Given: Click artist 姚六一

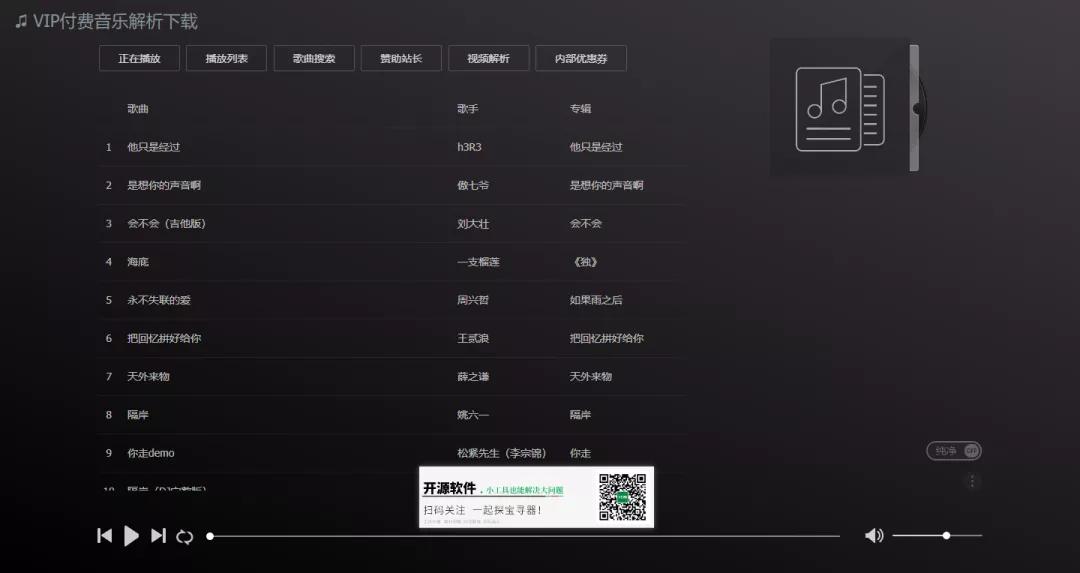Looking at the screenshot, I should click(473, 415).
